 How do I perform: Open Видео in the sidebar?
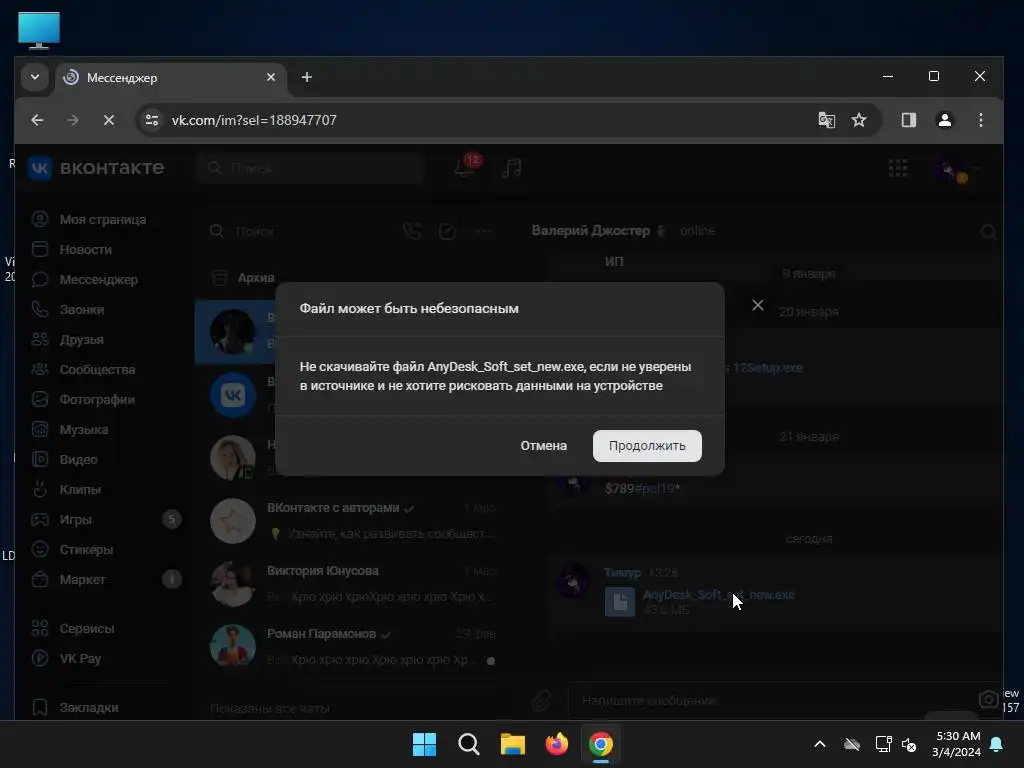pyautogui.click(x=78, y=460)
